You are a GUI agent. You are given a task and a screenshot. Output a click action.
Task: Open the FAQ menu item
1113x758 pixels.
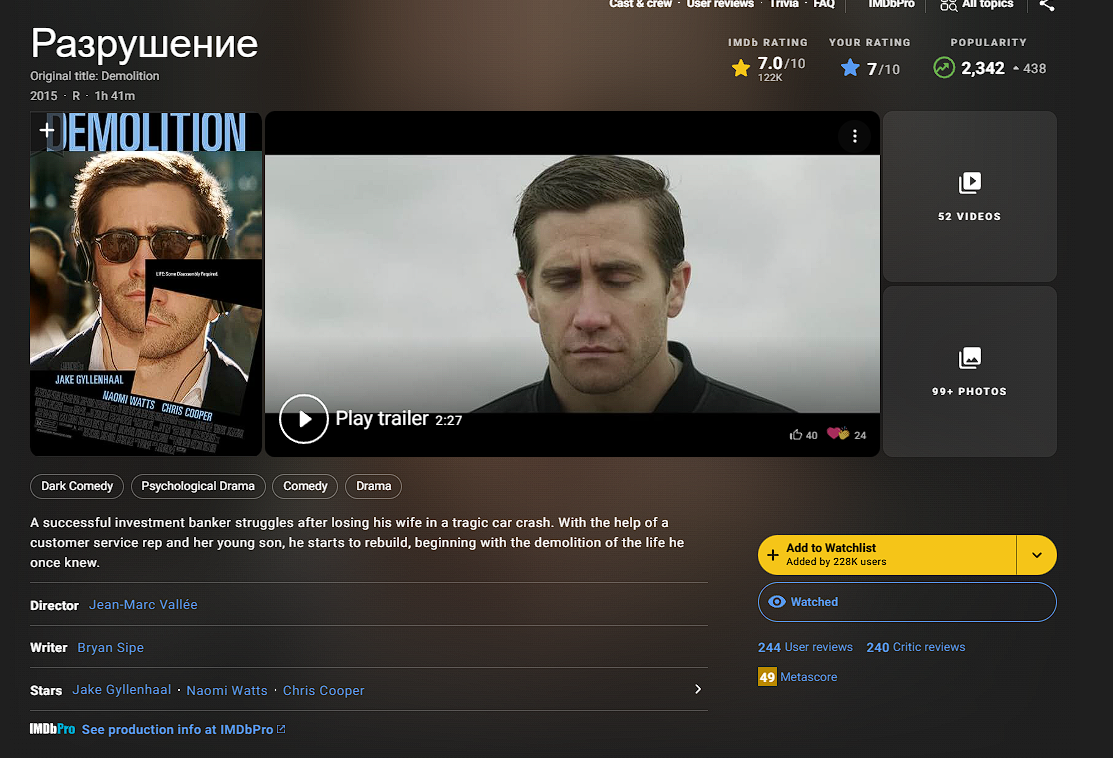(824, 4)
